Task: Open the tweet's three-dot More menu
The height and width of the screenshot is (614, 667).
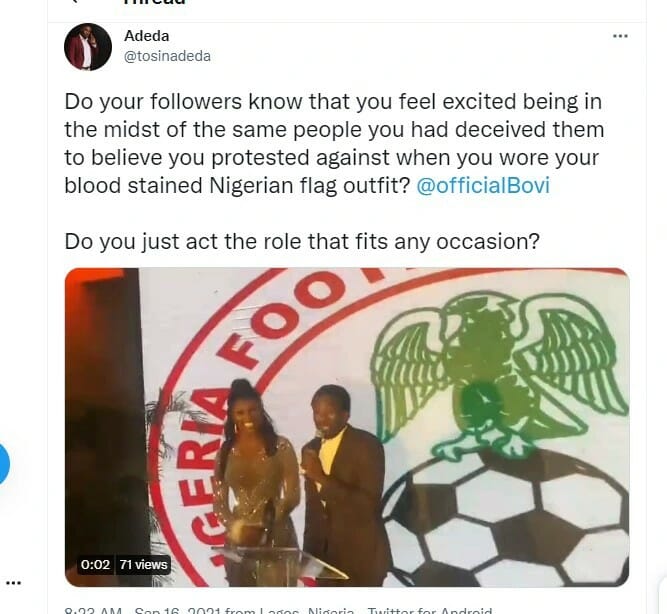Action: 621,35
